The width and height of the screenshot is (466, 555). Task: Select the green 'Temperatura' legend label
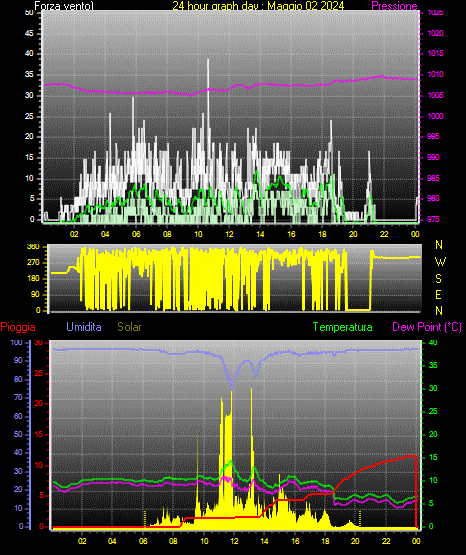343,327
